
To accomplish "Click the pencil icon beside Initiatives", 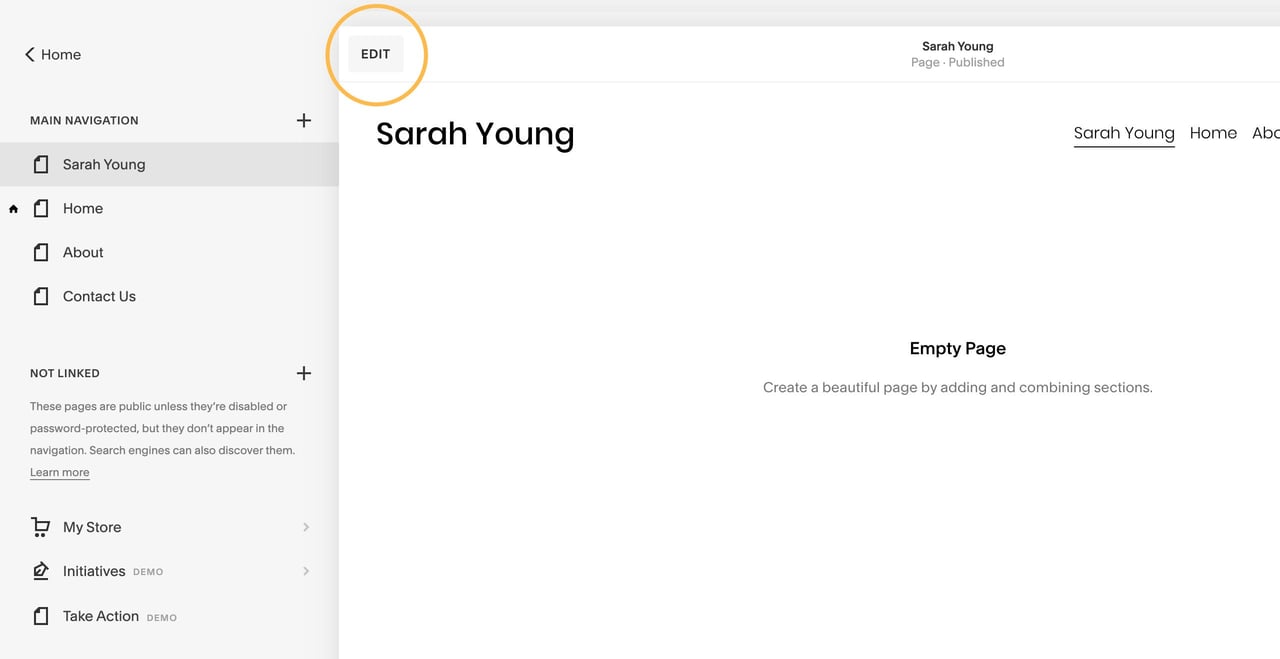I will pyautogui.click(x=40, y=571).
